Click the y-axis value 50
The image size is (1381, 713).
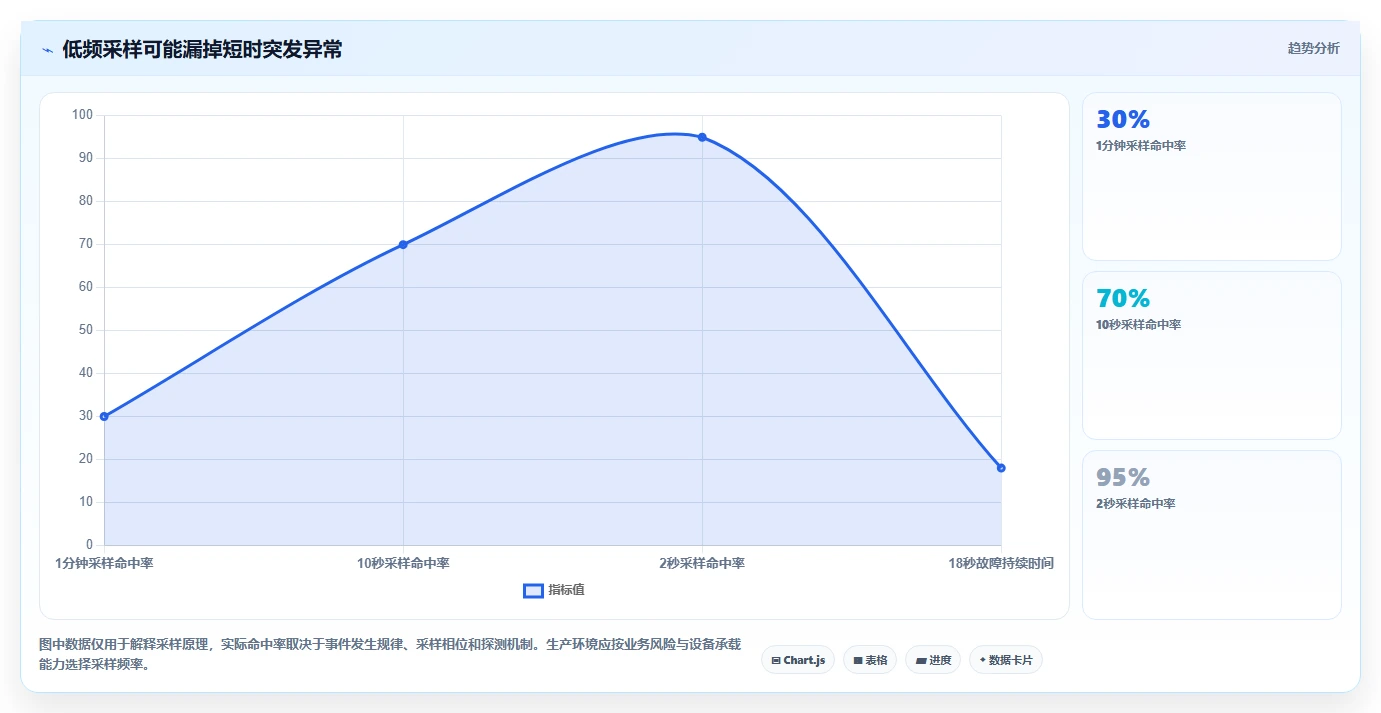click(85, 330)
